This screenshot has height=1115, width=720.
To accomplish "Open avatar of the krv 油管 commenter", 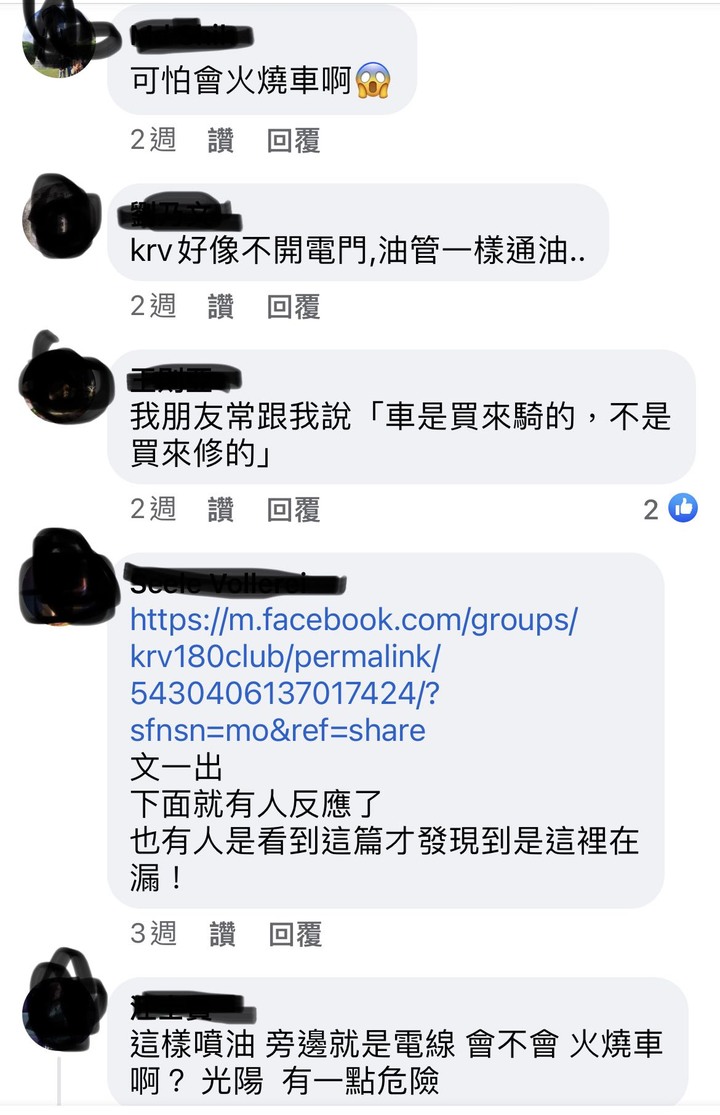I will pos(62,215).
